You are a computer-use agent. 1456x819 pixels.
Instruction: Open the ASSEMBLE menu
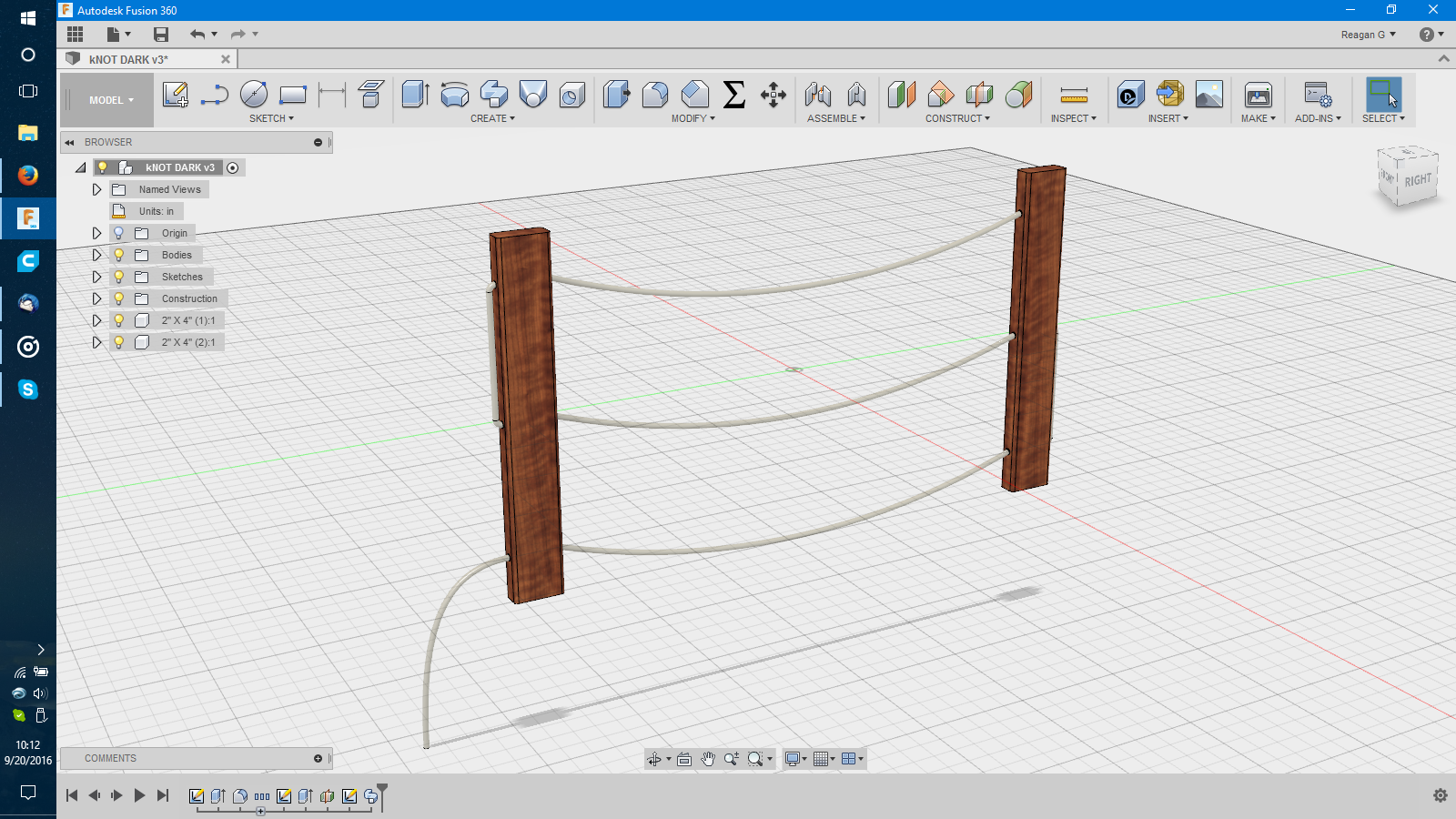tap(836, 118)
